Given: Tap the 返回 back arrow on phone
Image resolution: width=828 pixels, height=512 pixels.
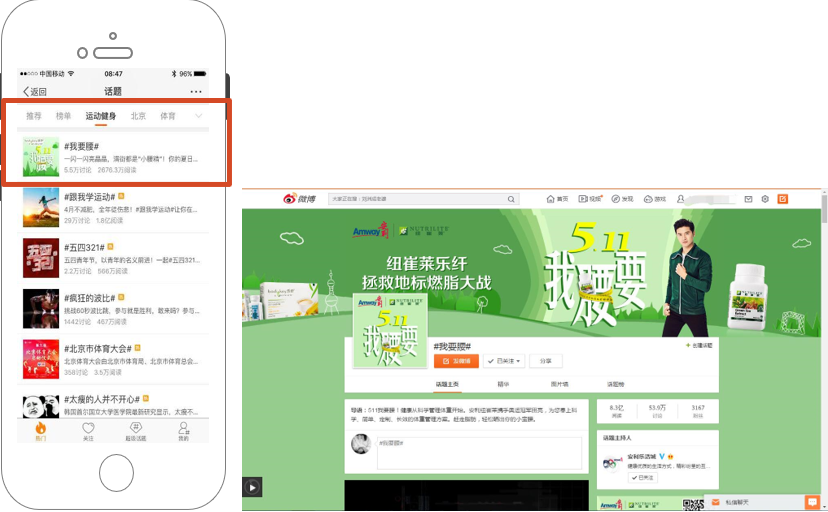Looking at the screenshot, I should pyautogui.click(x=35, y=91).
